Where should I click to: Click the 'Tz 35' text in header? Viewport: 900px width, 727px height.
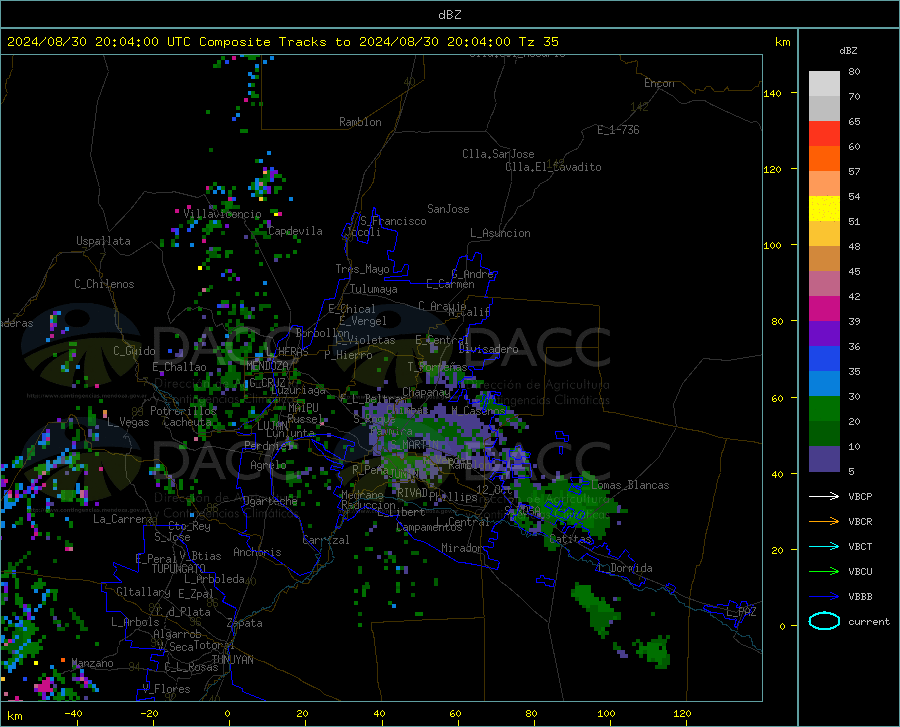(538, 42)
